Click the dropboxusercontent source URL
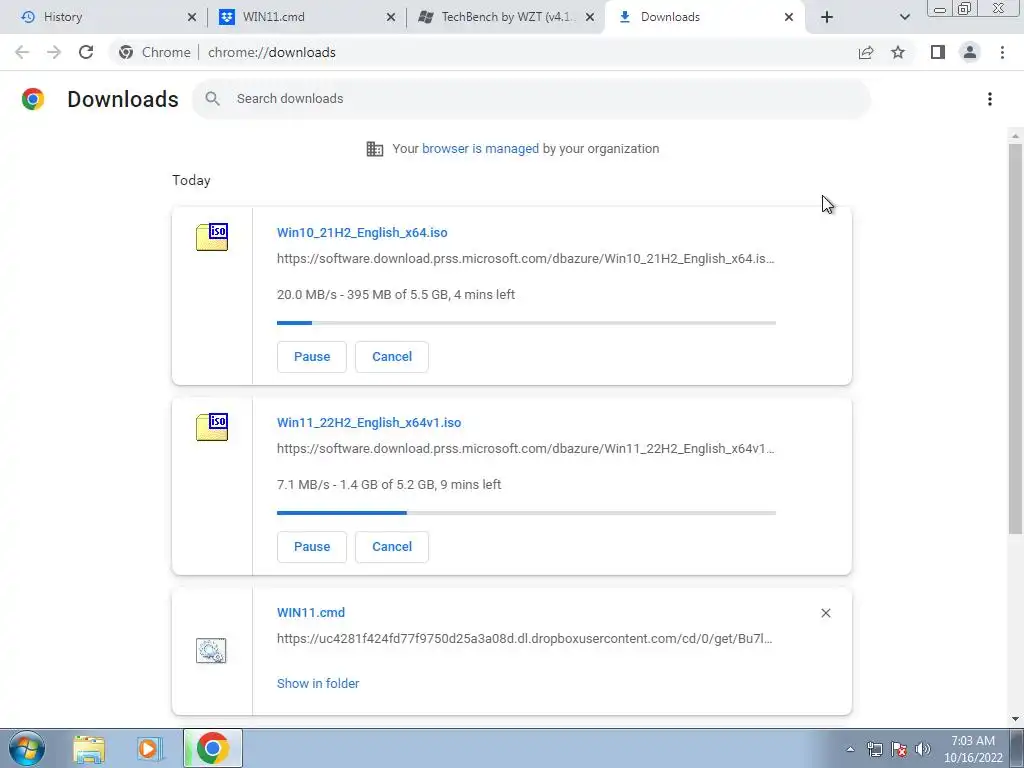The width and height of the screenshot is (1024, 768). pos(524,639)
